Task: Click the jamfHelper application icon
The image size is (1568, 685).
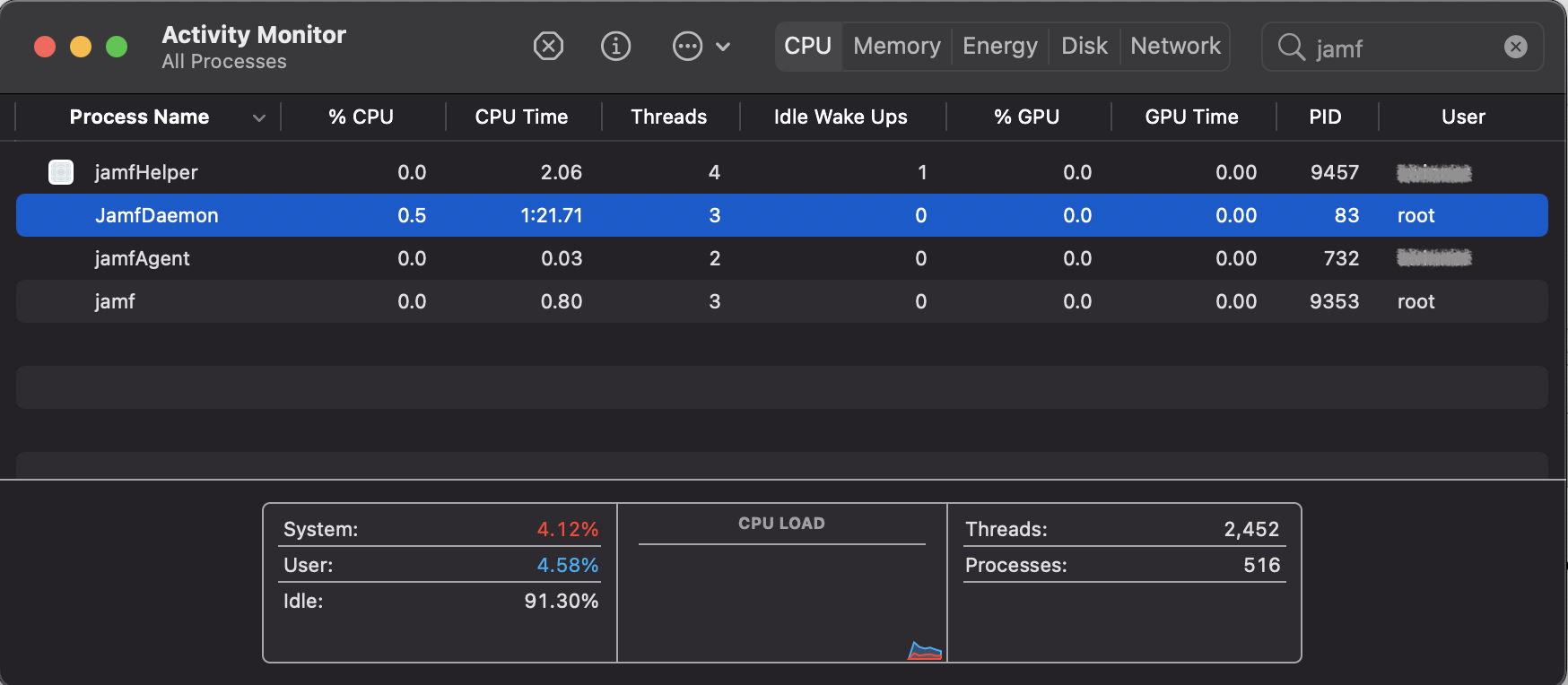Action: pyautogui.click(x=61, y=172)
